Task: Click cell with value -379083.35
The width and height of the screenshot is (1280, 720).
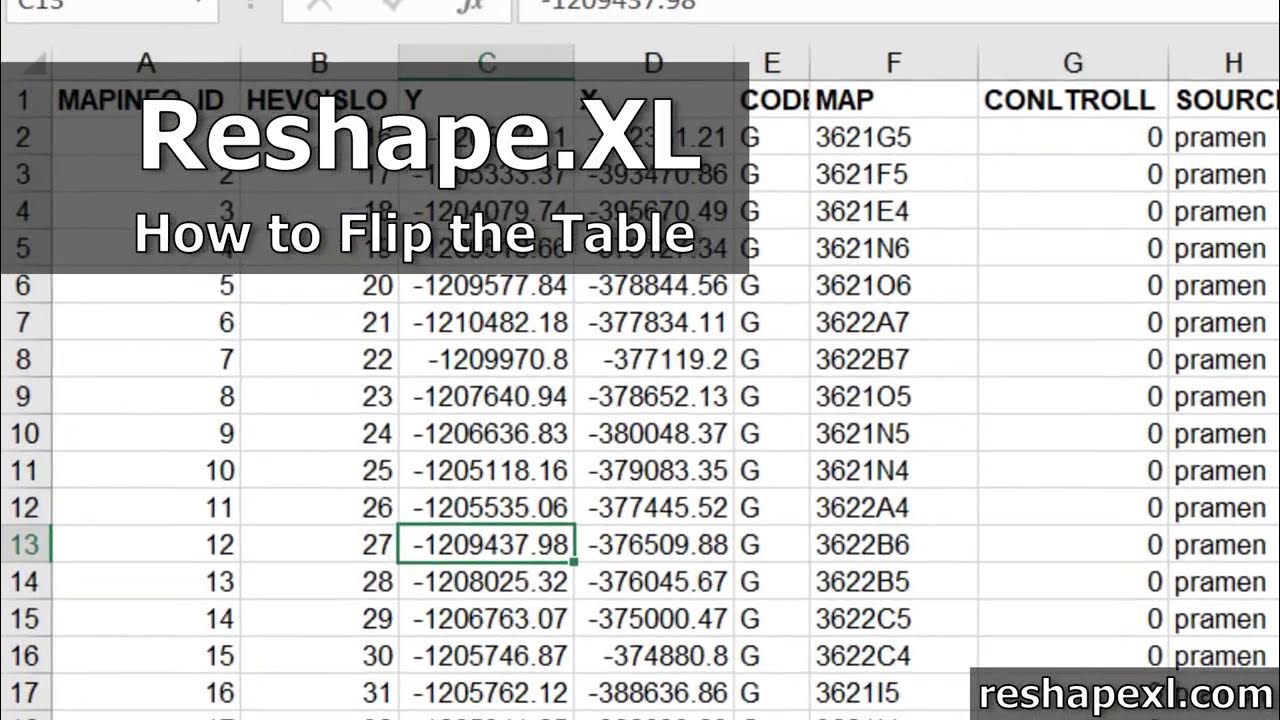Action: click(654, 471)
